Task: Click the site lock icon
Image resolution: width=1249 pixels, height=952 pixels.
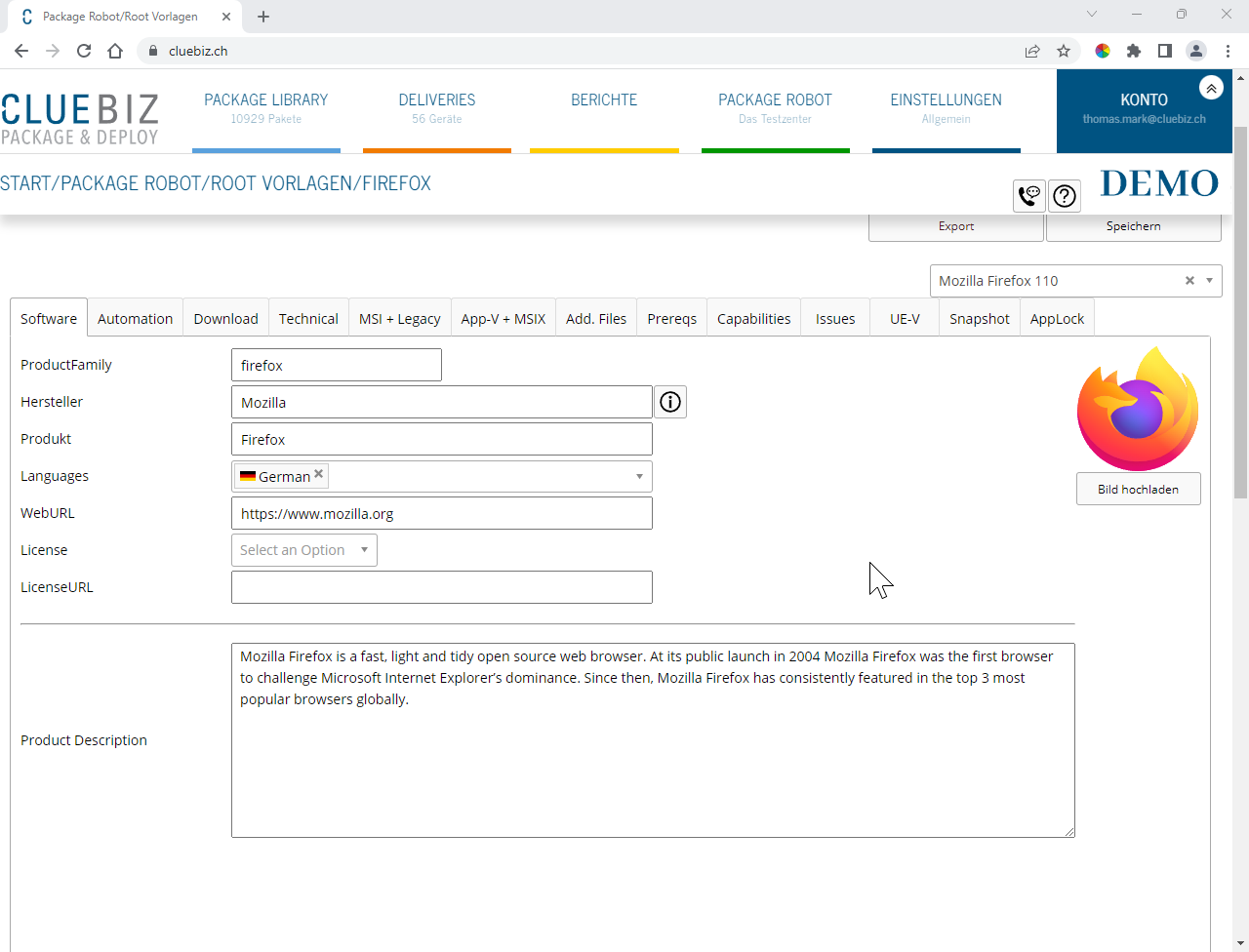Action: point(152,51)
